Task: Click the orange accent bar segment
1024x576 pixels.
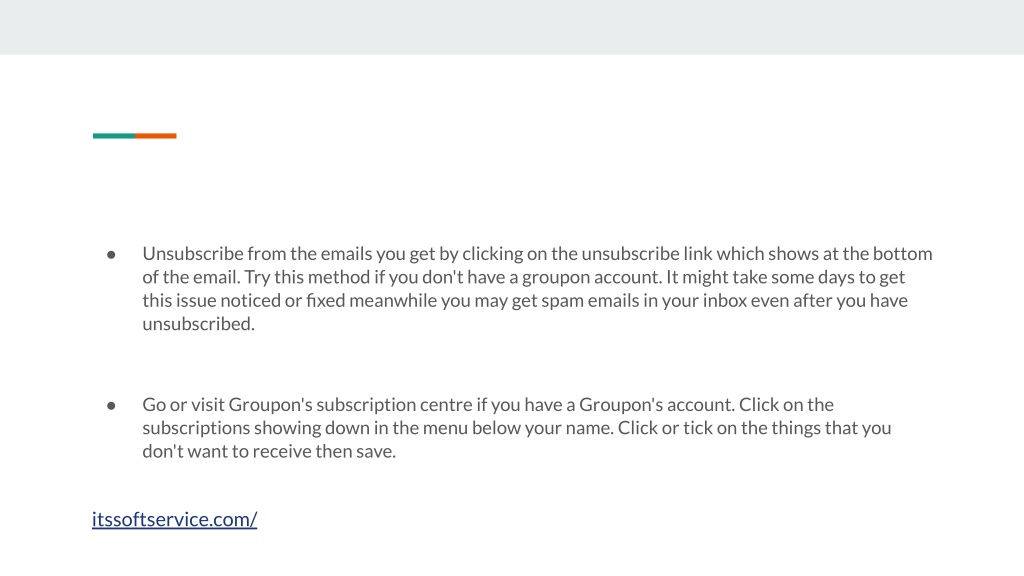Action: point(155,136)
